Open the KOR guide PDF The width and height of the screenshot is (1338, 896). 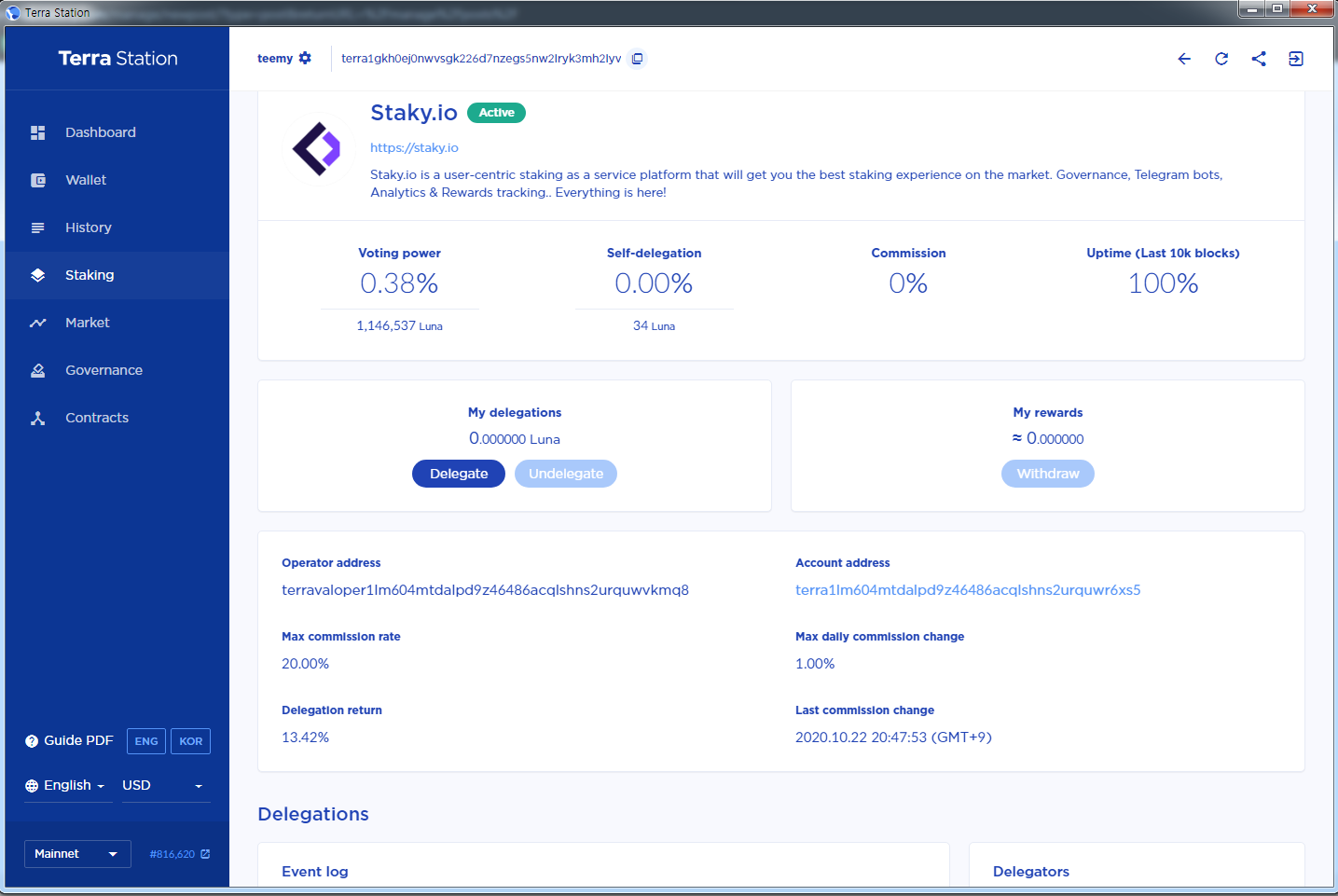coord(191,741)
